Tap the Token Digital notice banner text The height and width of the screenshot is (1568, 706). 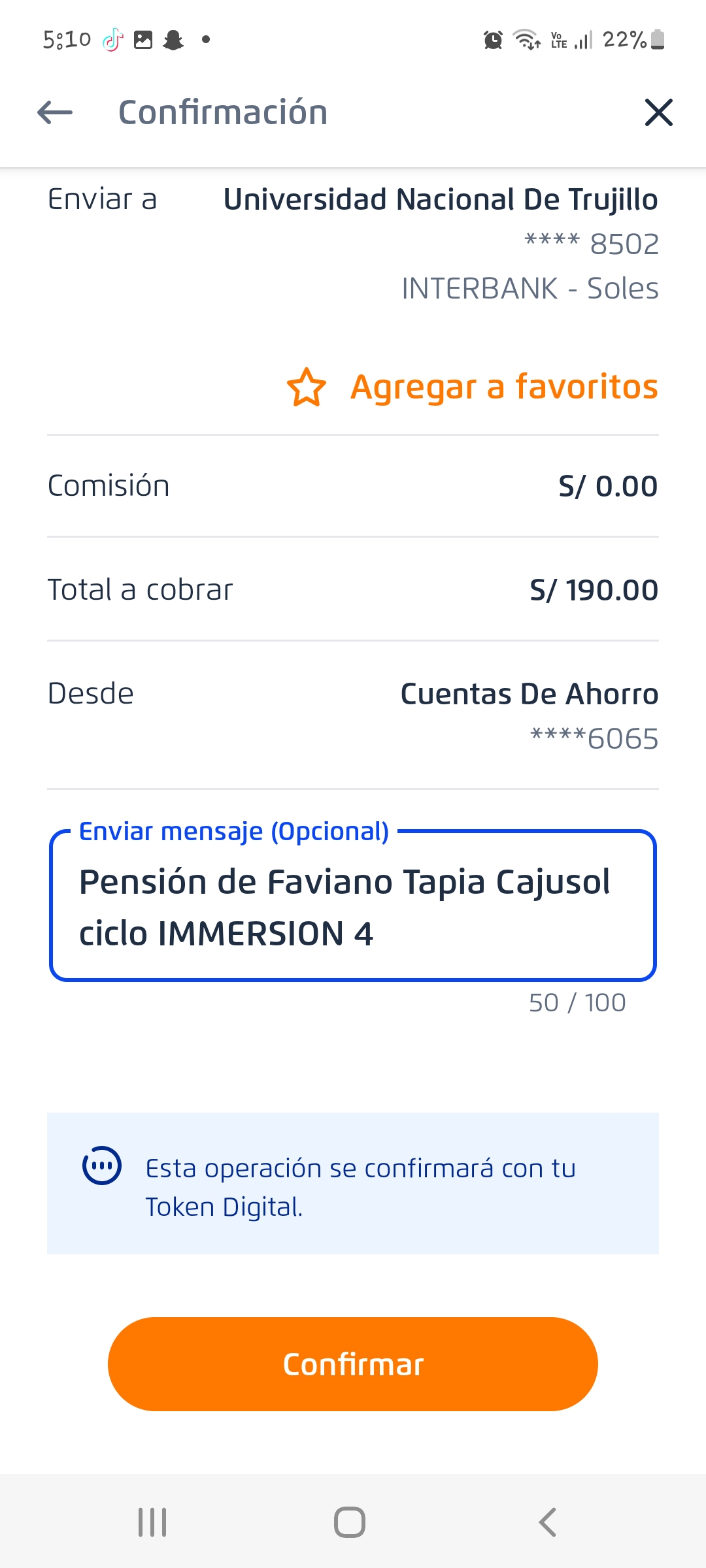point(360,1187)
